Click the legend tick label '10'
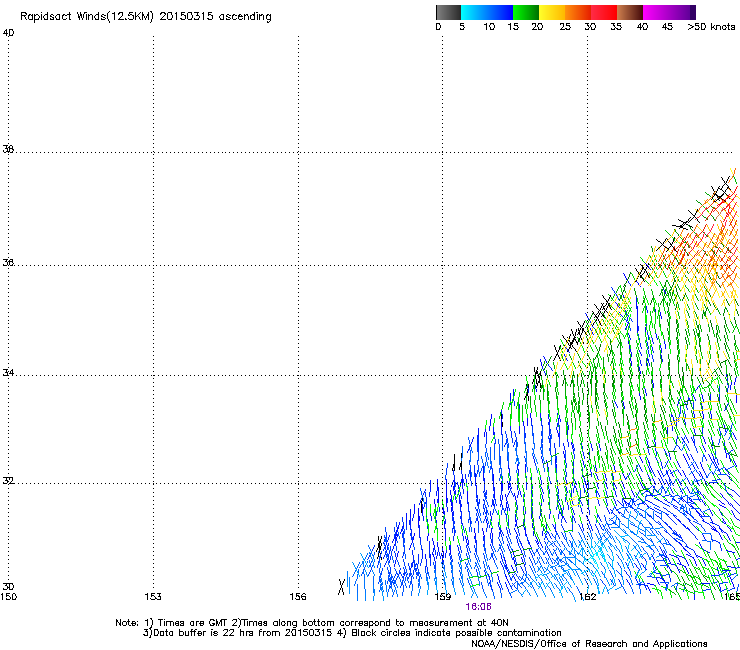The width and height of the screenshot is (740, 650). [489, 26]
